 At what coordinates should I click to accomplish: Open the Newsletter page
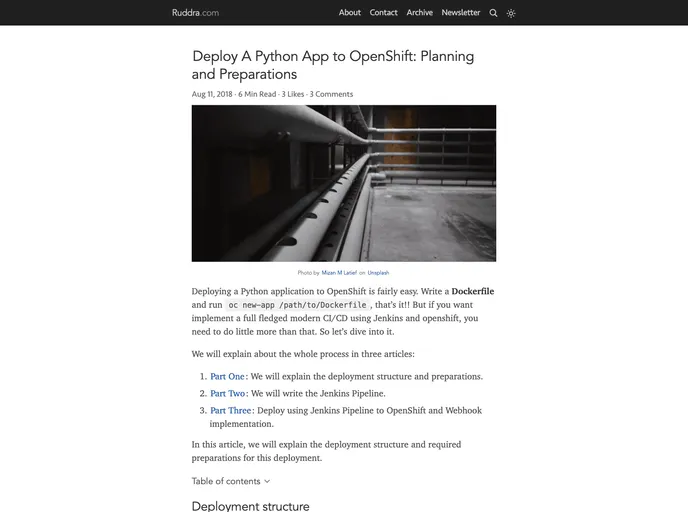tap(461, 13)
